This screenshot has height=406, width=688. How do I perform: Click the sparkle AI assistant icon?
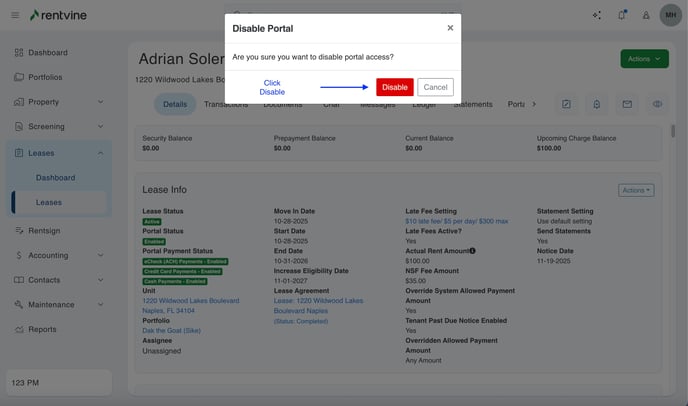coord(597,15)
